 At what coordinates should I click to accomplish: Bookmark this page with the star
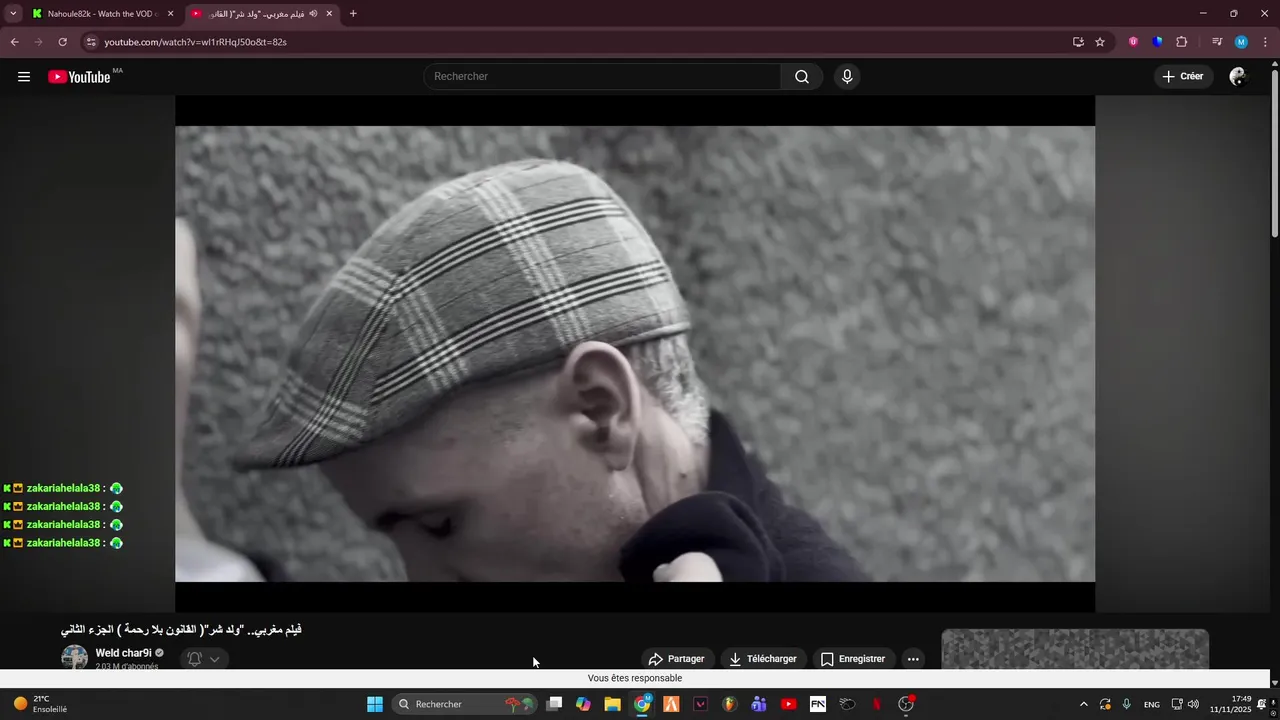(1100, 42)
